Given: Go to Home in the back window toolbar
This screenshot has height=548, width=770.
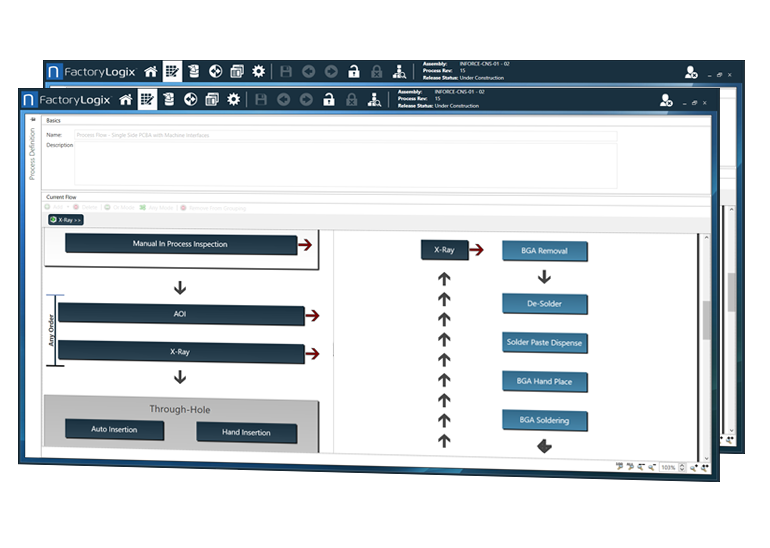Looking at the screenshot, I should (x=151, y=72).
